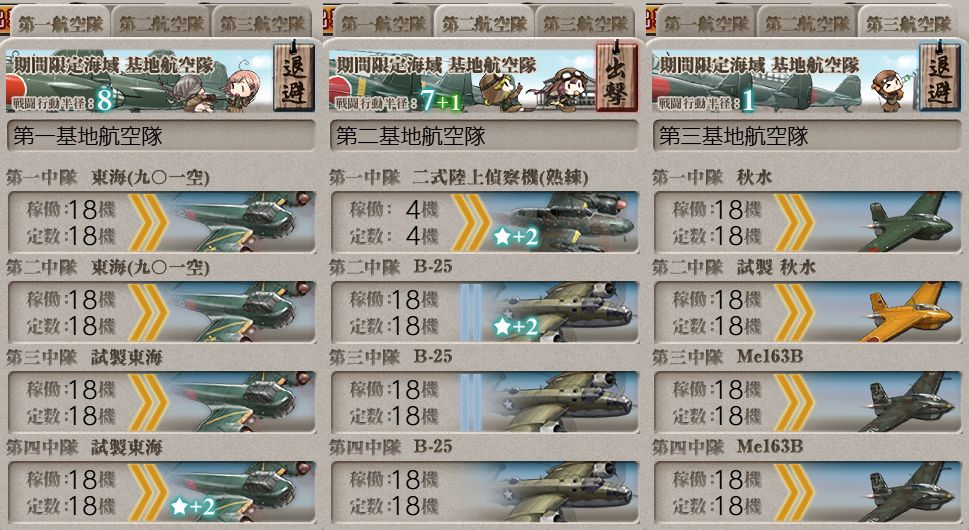Click the 第一基地航空隊 name field
The width and height of the screenshot is (969, 530).
[161, 136]
